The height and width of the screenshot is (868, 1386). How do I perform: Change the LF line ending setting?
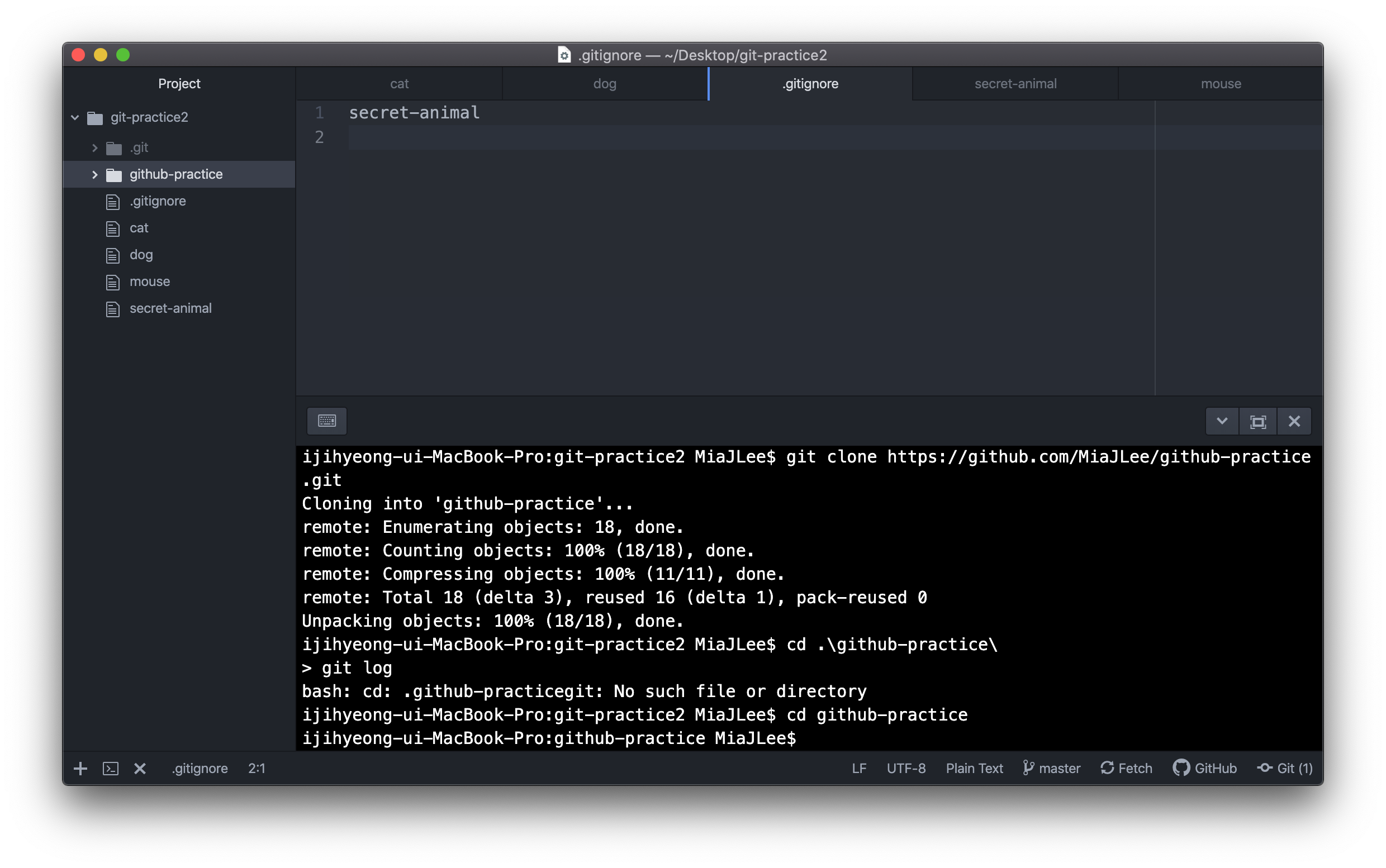tap(859, 768)
